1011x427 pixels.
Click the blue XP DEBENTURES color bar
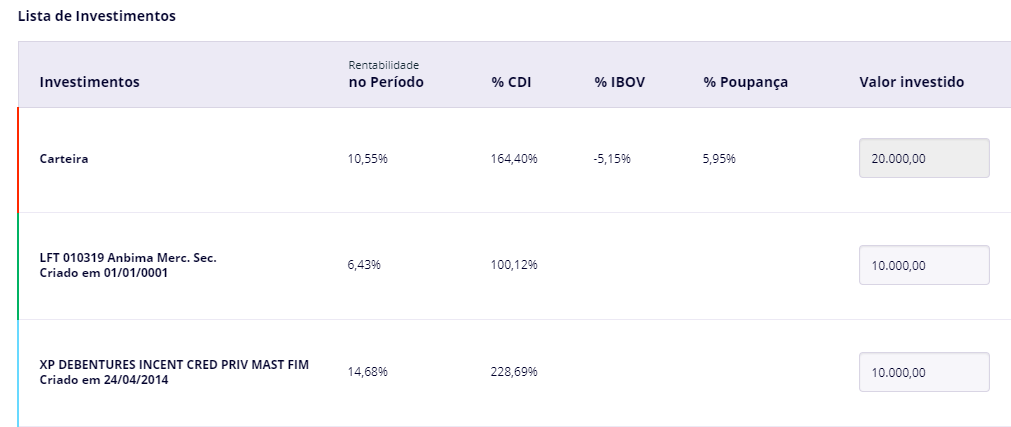pyautogui.click(x=18, y=373)
